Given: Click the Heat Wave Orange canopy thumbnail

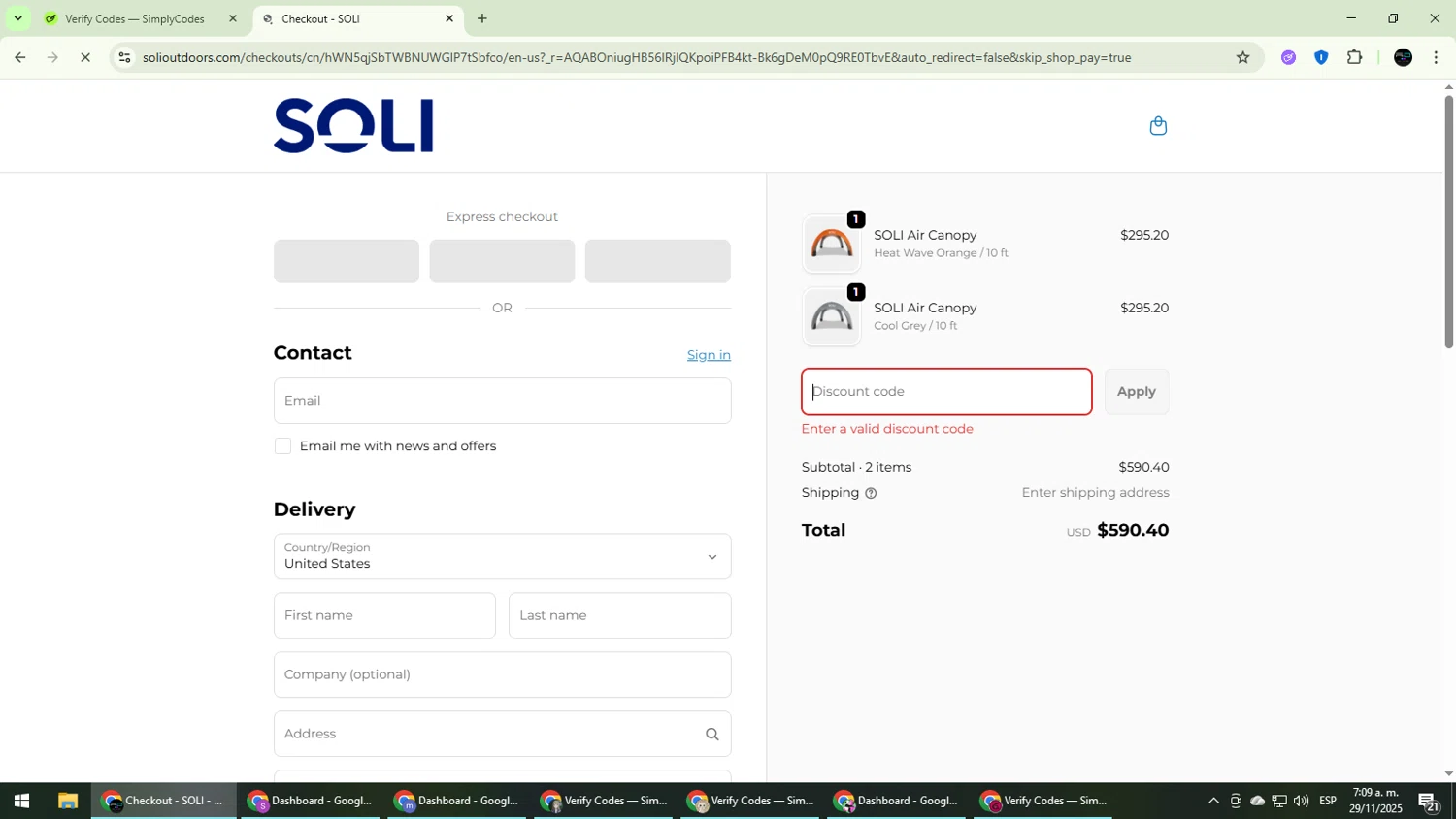Looking at the screenshot, I should pos(832,244).
